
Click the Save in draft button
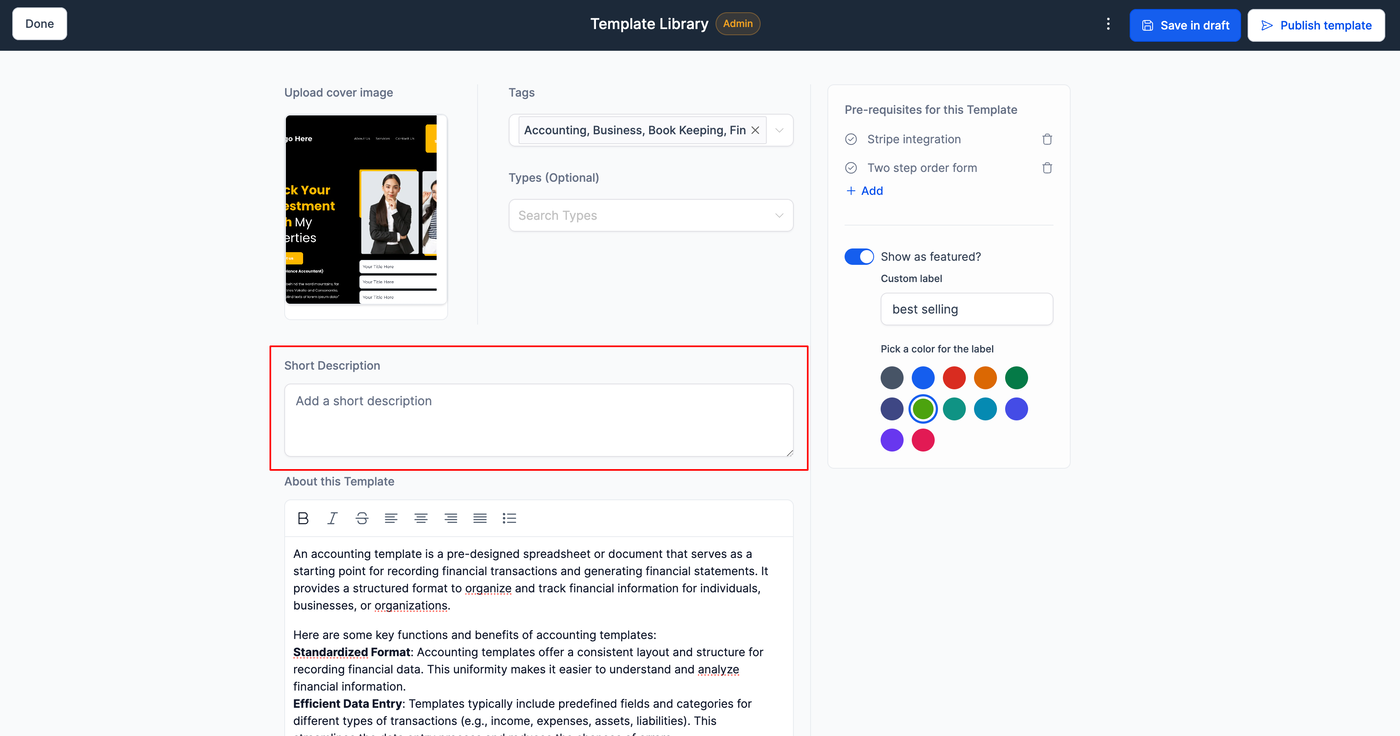[x=1185, y=25]
